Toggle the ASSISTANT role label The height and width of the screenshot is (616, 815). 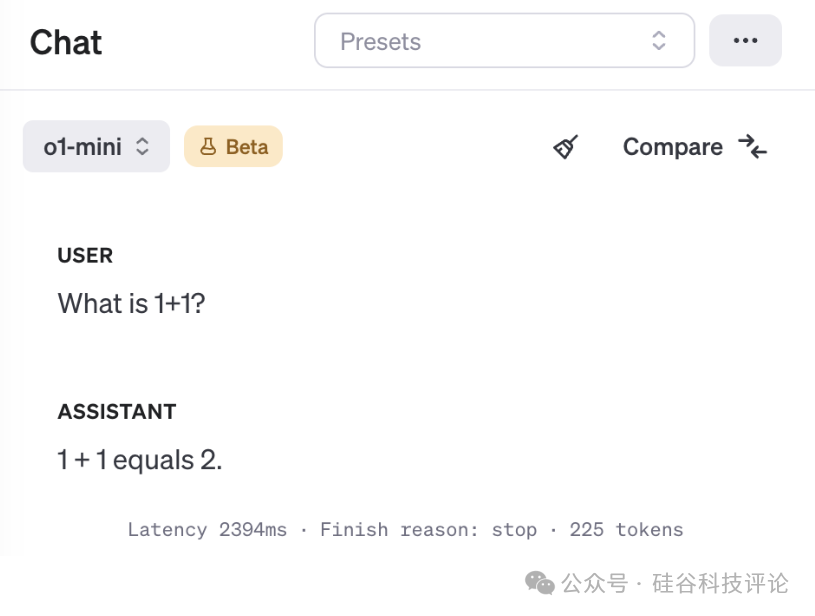click(x=116, y=412)
